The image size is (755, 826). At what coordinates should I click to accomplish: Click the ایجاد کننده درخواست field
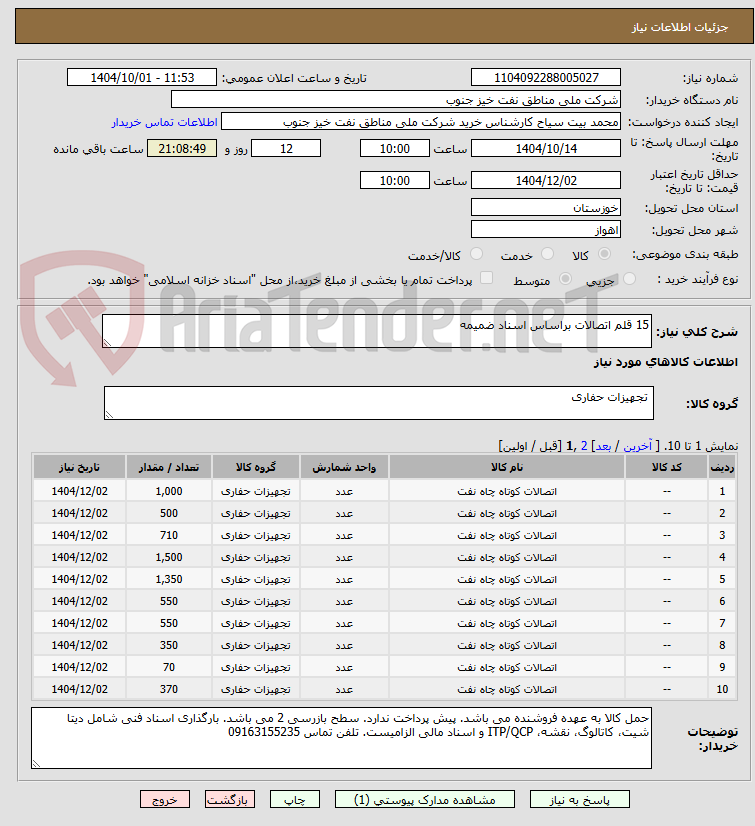(420, 122)
